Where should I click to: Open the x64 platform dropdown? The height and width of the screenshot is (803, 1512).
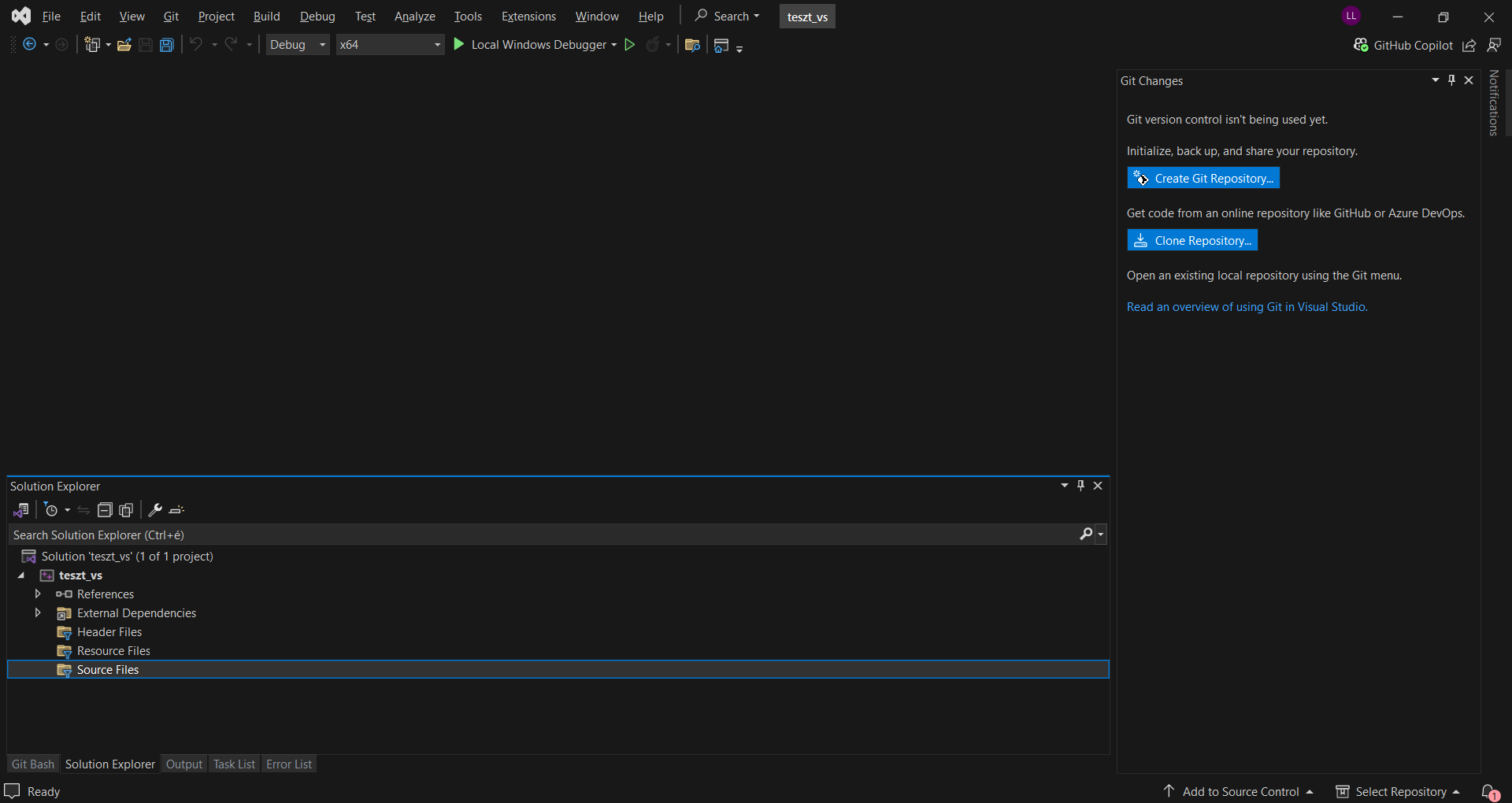coord(390,45)
